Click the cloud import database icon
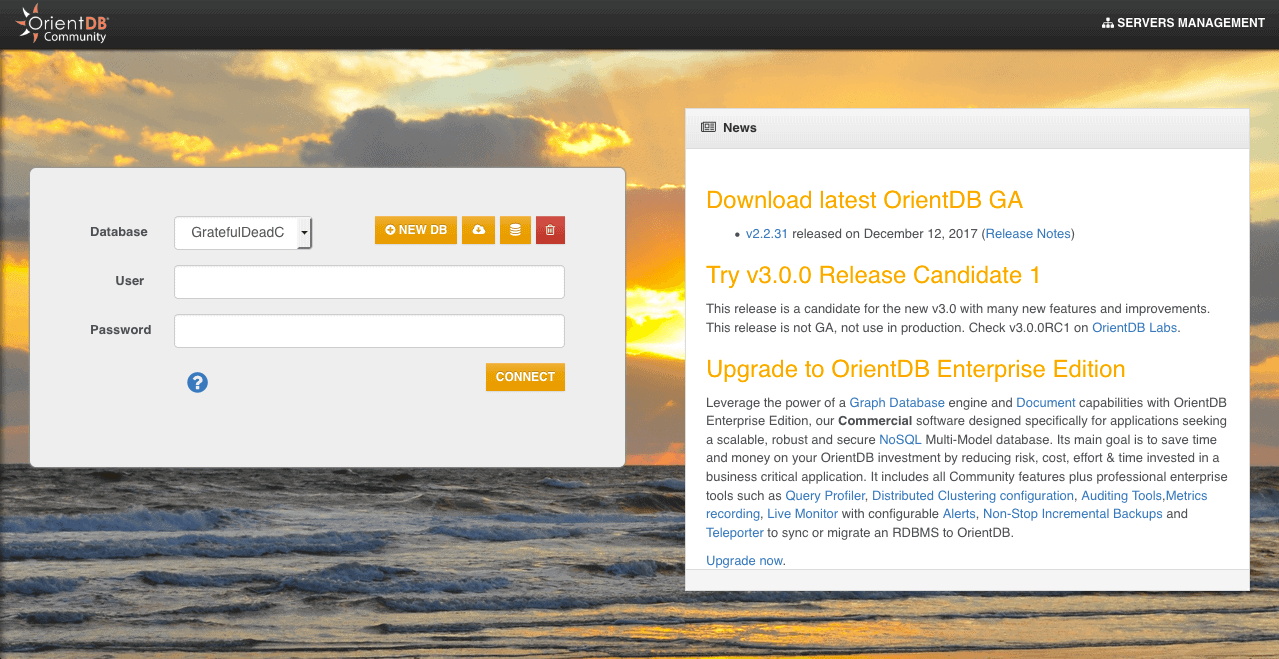The image size is (1279, 659). coord(478,231)
